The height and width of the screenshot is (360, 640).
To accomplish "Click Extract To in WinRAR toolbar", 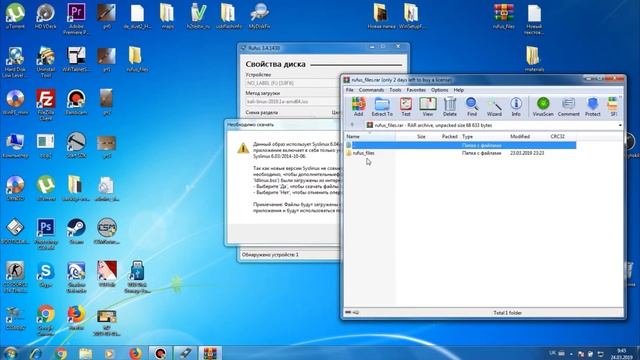I will point(382,107).
